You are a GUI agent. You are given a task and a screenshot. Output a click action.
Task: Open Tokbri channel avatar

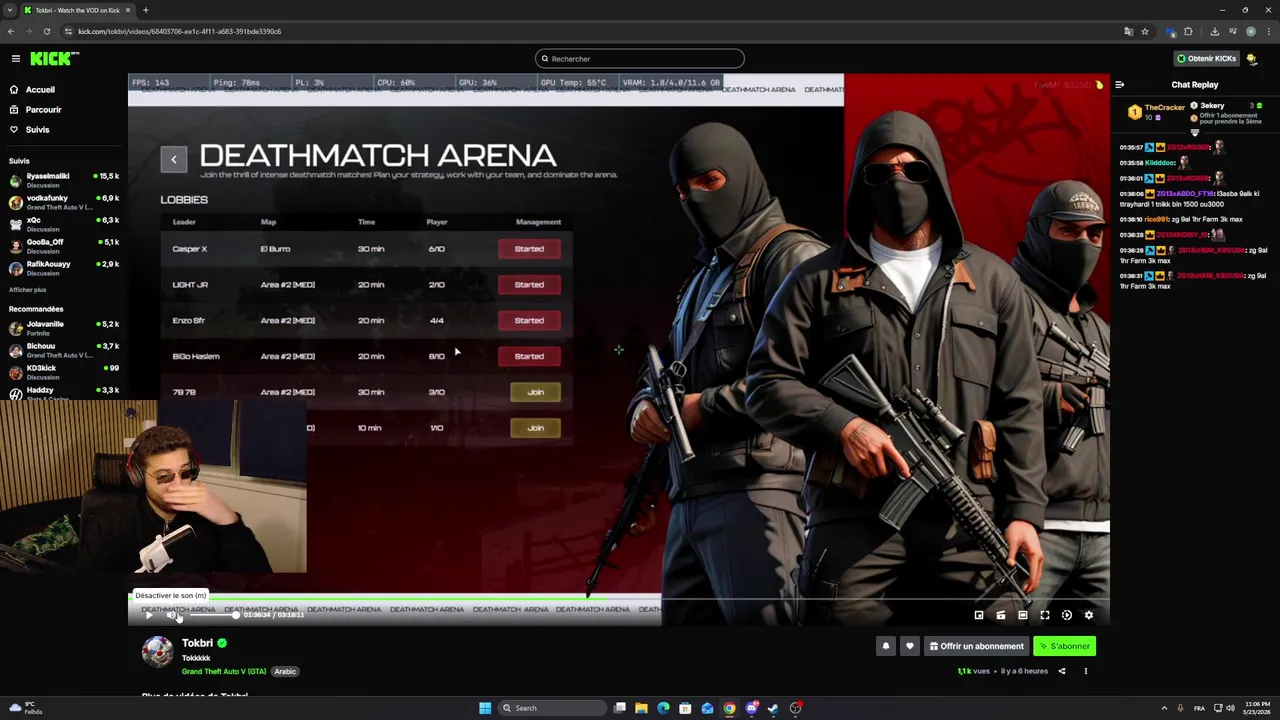[x=157, y=651]
